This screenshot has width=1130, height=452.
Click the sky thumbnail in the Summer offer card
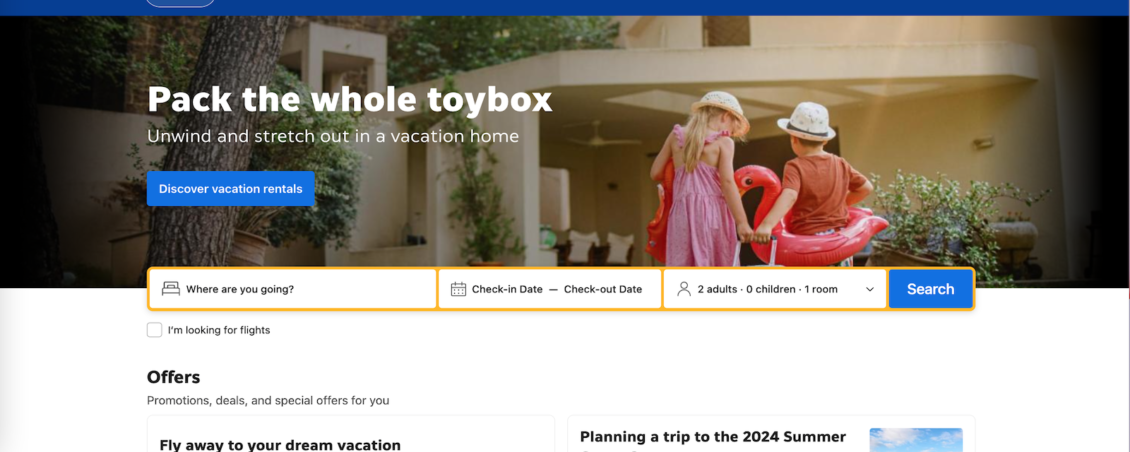click(915, 440)
